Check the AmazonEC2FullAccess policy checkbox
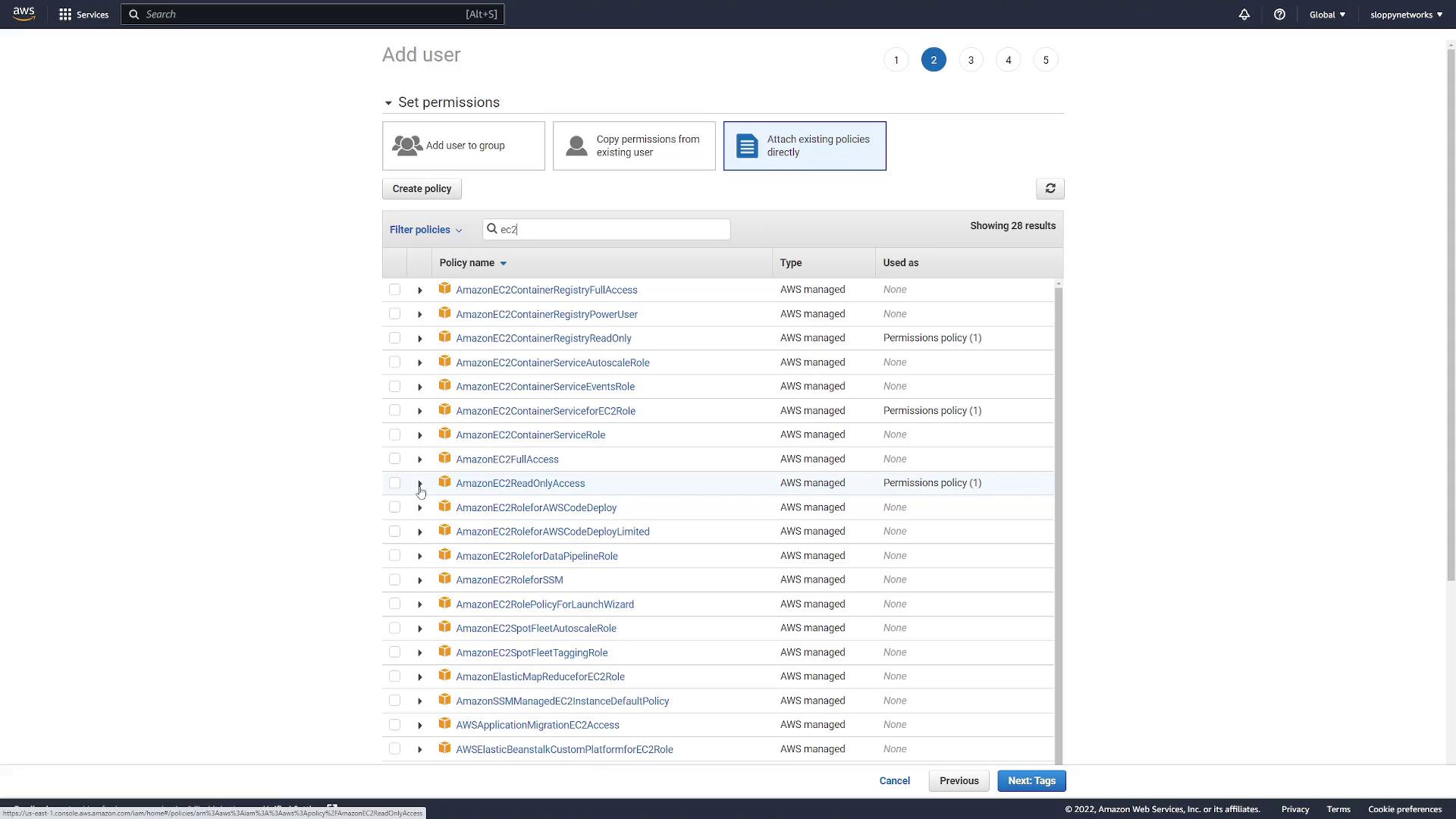Screen dimensions: 1456x819 coord(394,459)
